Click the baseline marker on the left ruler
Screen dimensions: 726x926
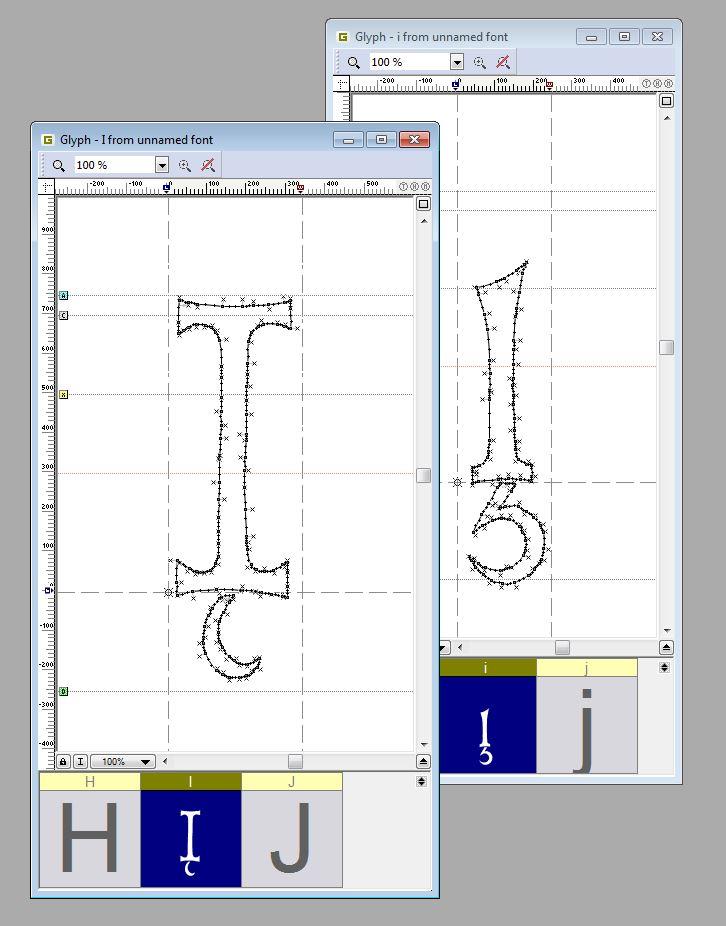pyautogui.click(x=48, y=590)
